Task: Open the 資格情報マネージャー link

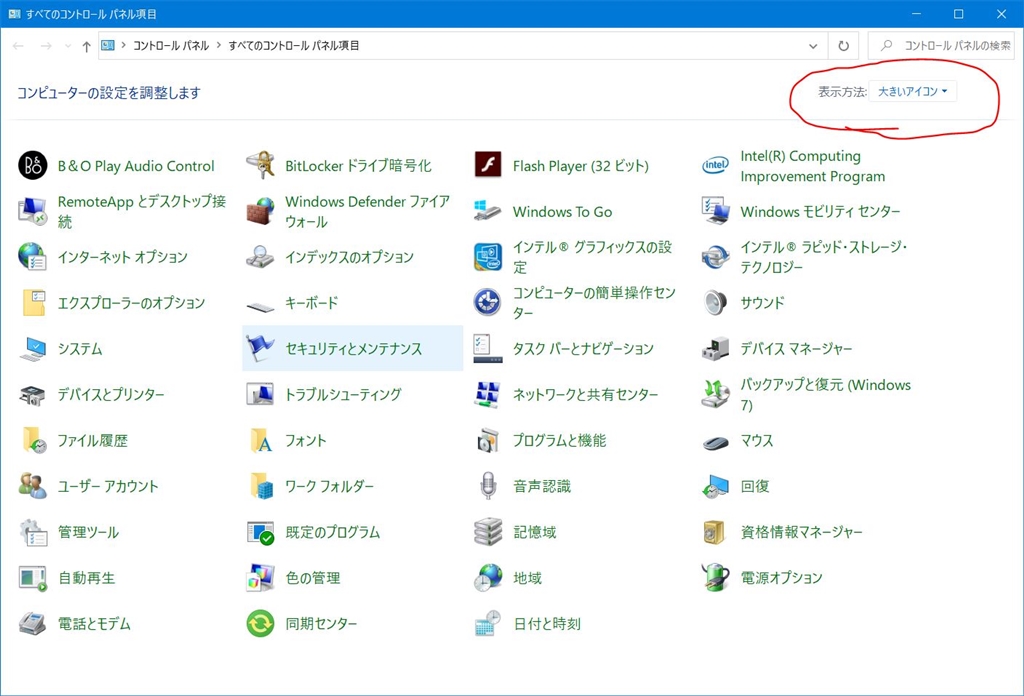Action: click(x=801, y=532)
